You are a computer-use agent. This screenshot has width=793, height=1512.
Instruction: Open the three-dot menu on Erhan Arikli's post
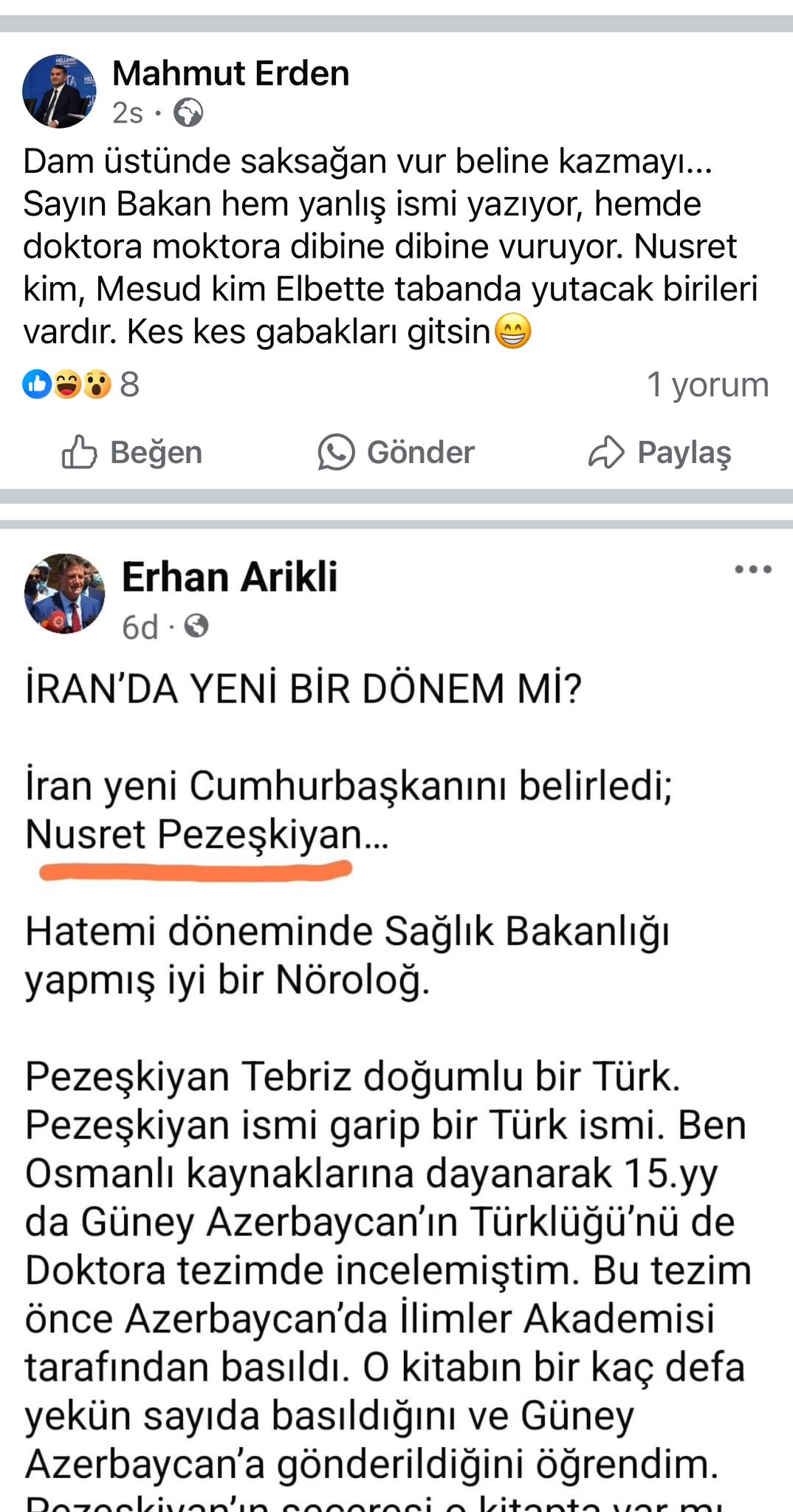point(752,569)
